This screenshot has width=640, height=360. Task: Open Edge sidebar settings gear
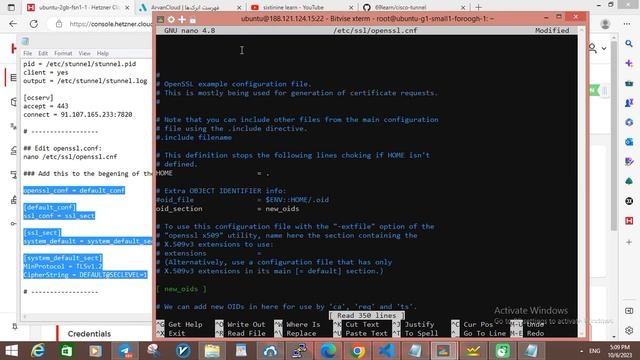pos(629,330)
